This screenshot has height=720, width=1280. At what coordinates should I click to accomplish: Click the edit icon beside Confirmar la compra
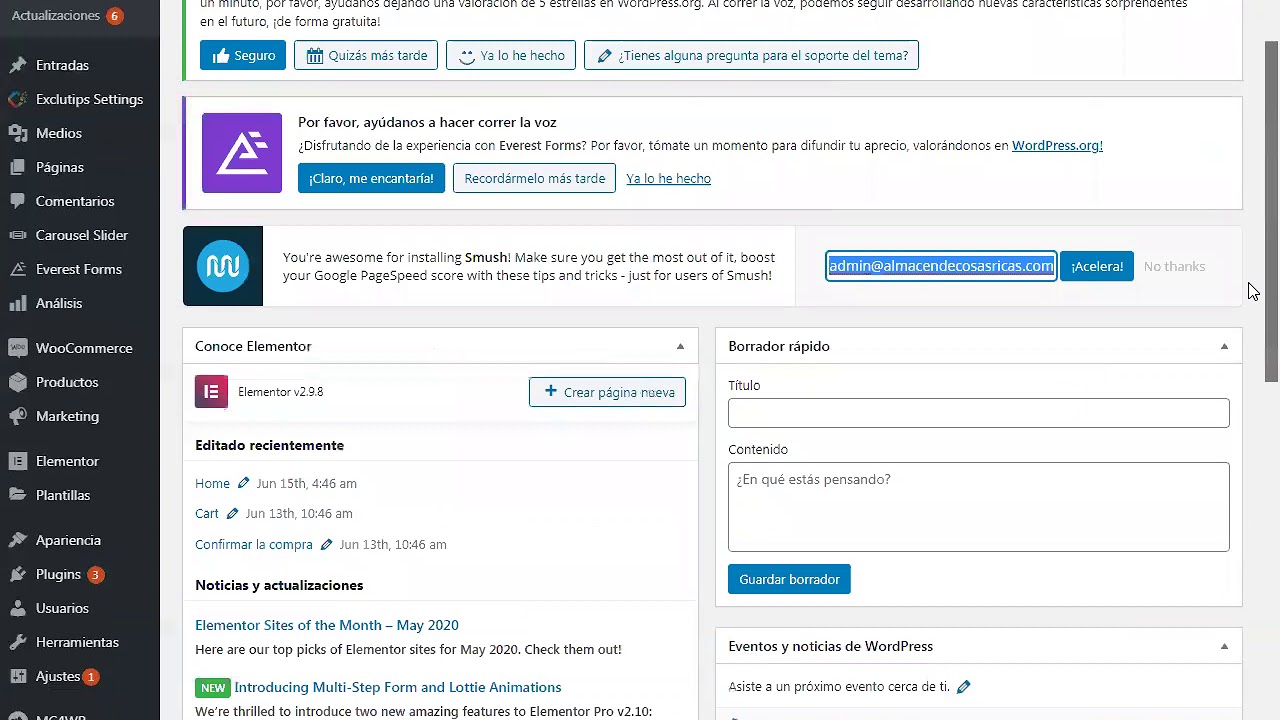click(326, 545)
